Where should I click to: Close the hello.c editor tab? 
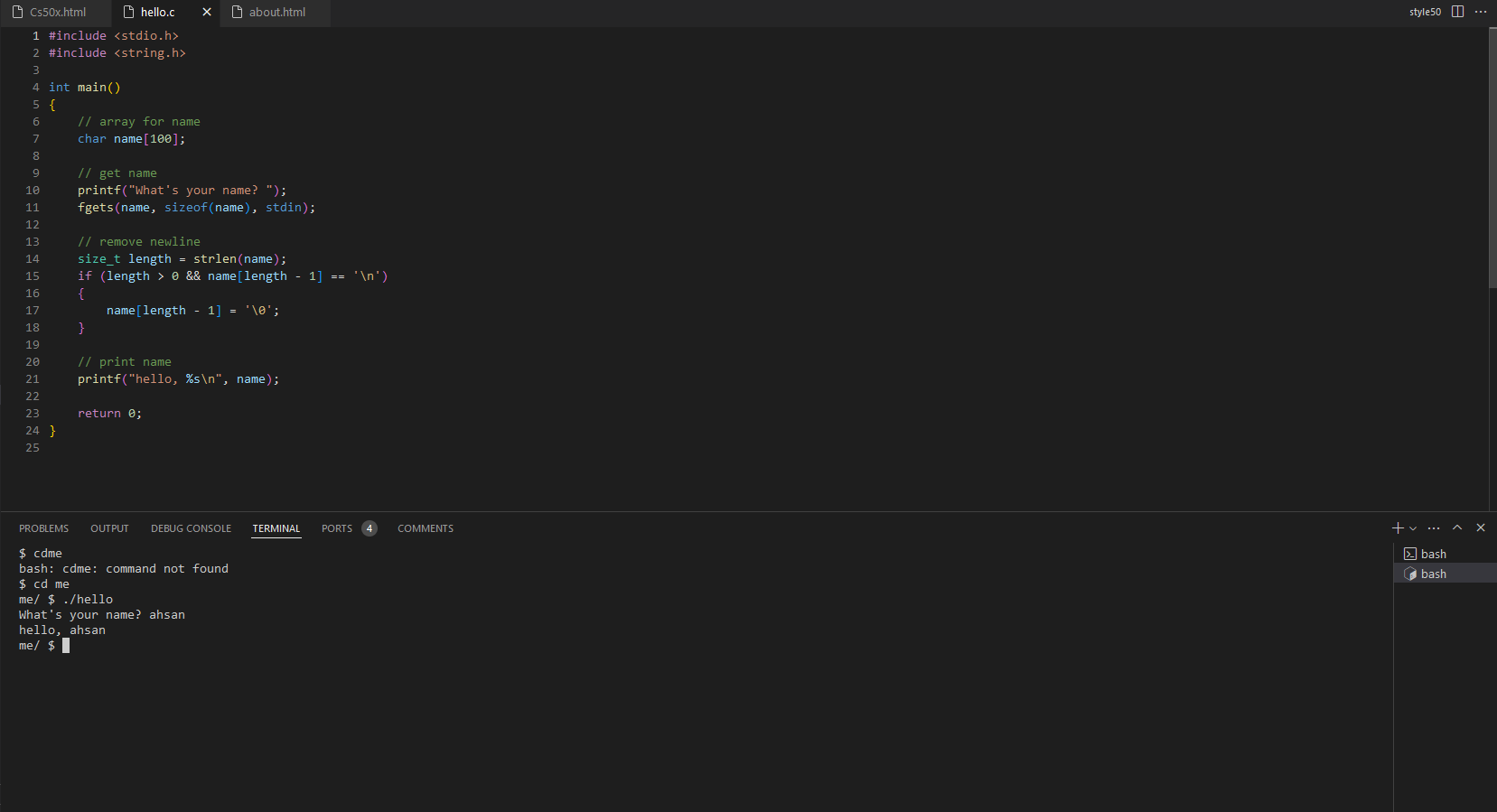click(206, 12)
